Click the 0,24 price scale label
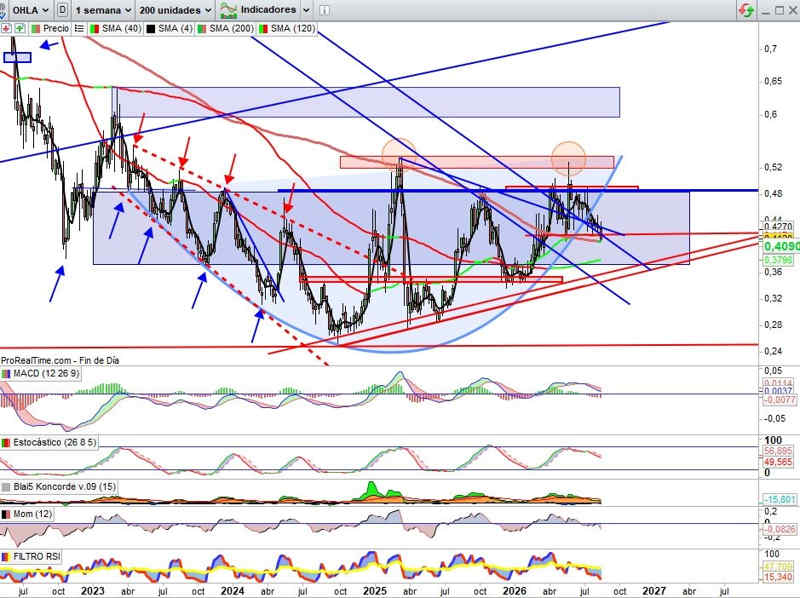Image resolution: width=800 pixels, height=598 pixels. point(773,351)
